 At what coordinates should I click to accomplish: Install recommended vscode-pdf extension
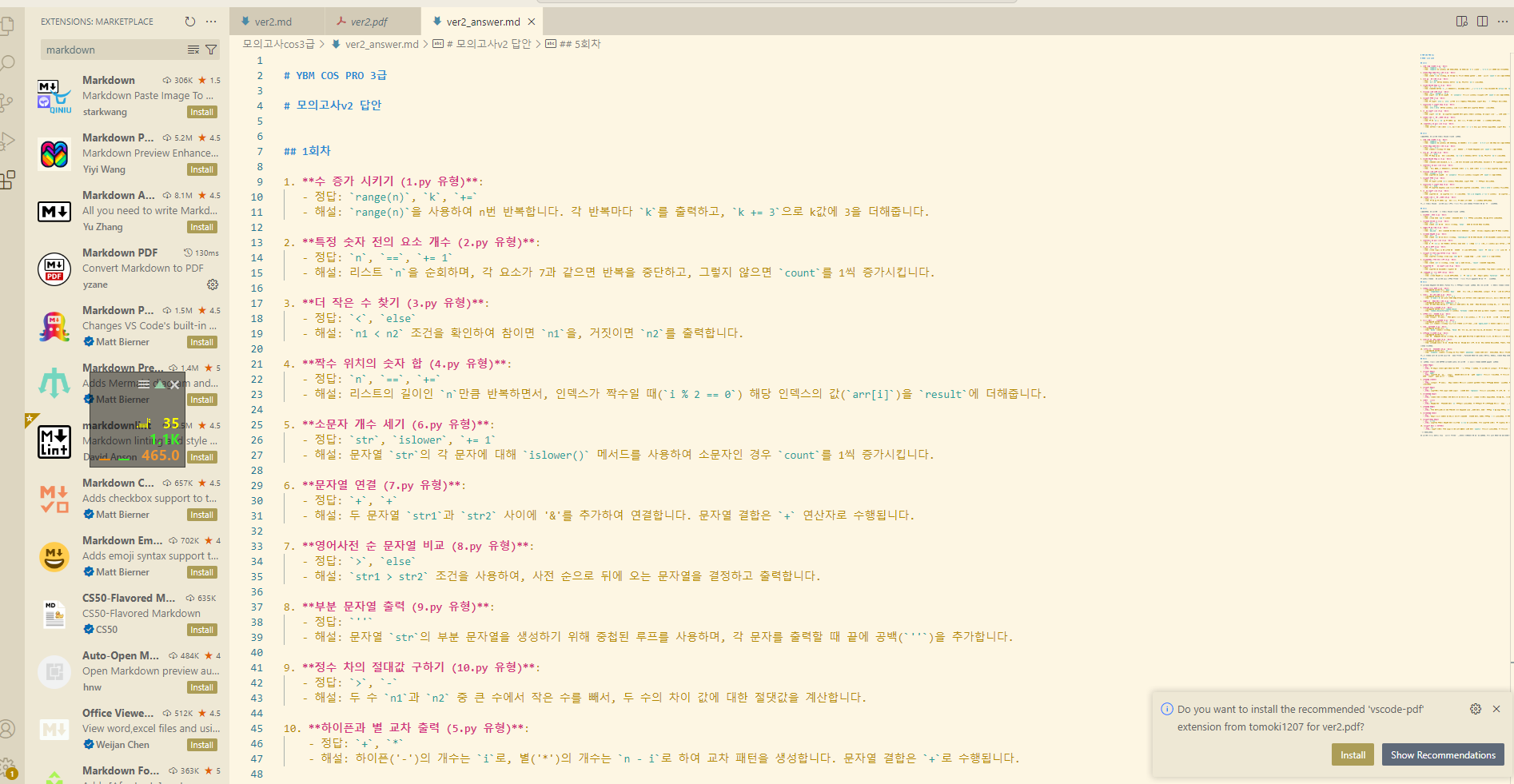click(1353, 754)
